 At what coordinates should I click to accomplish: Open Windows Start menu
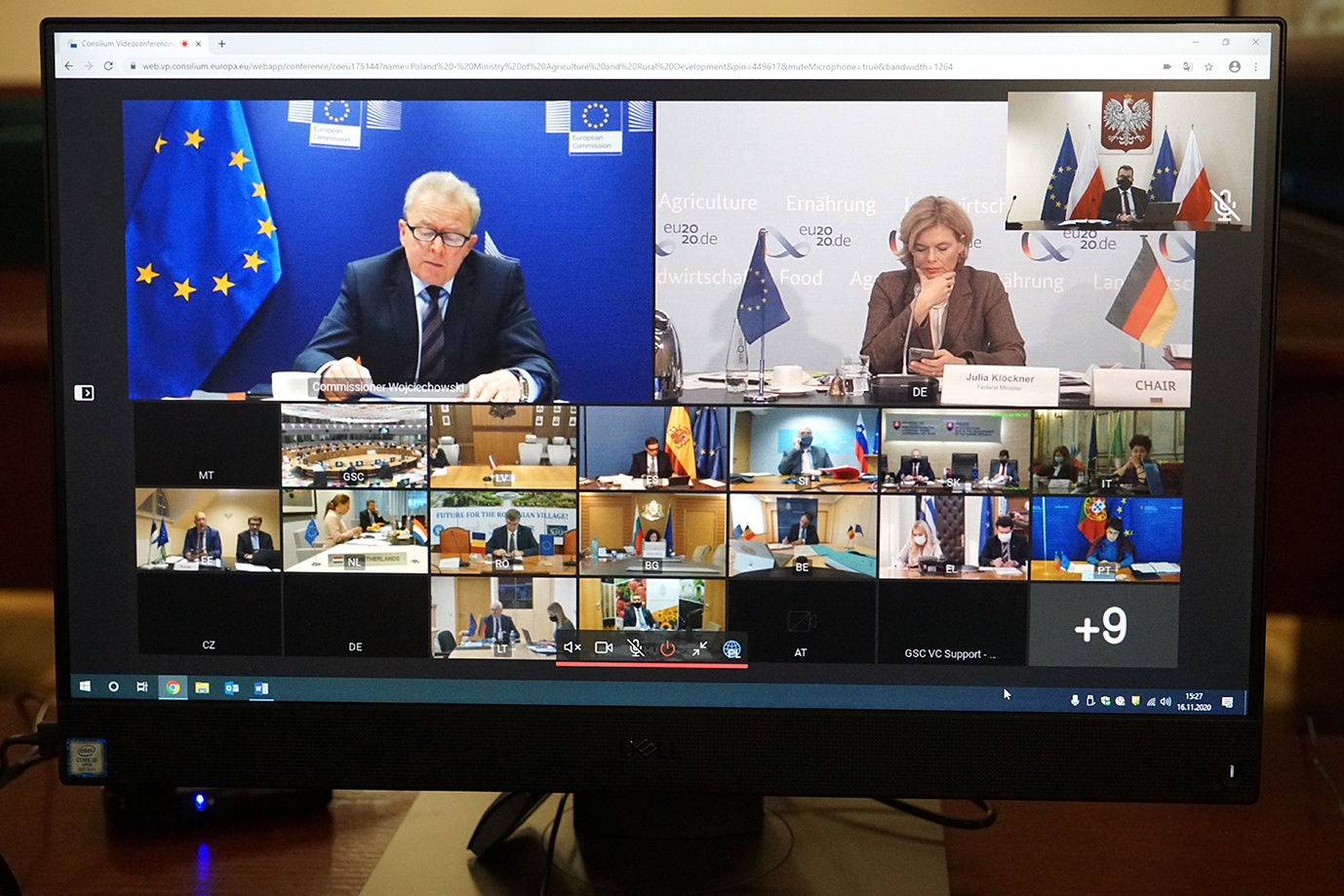85,686
